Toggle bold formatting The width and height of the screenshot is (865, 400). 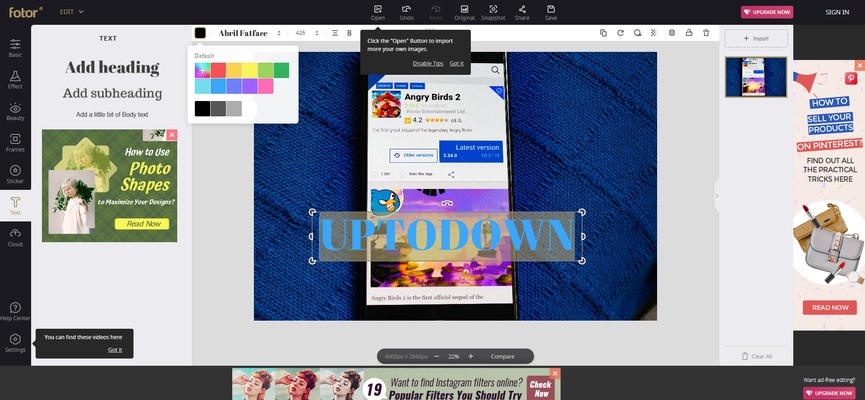(349, 33)
